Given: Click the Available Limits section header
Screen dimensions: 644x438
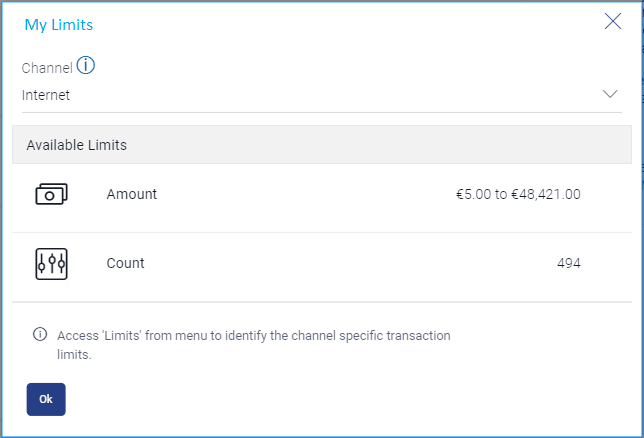Looking at the screenshot, I should [x=77, y=145].
